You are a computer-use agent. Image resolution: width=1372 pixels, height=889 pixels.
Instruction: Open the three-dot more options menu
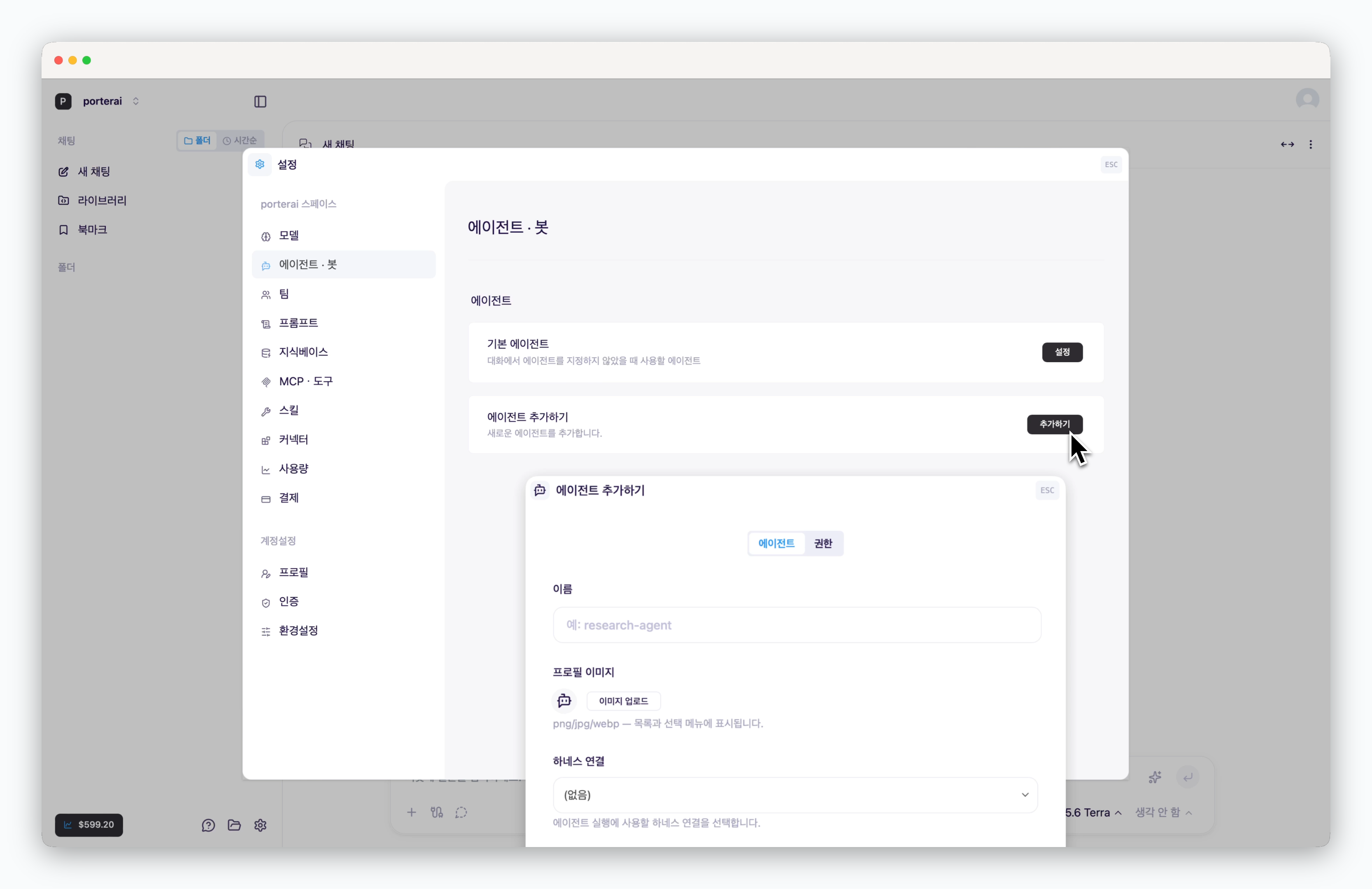1310,144
